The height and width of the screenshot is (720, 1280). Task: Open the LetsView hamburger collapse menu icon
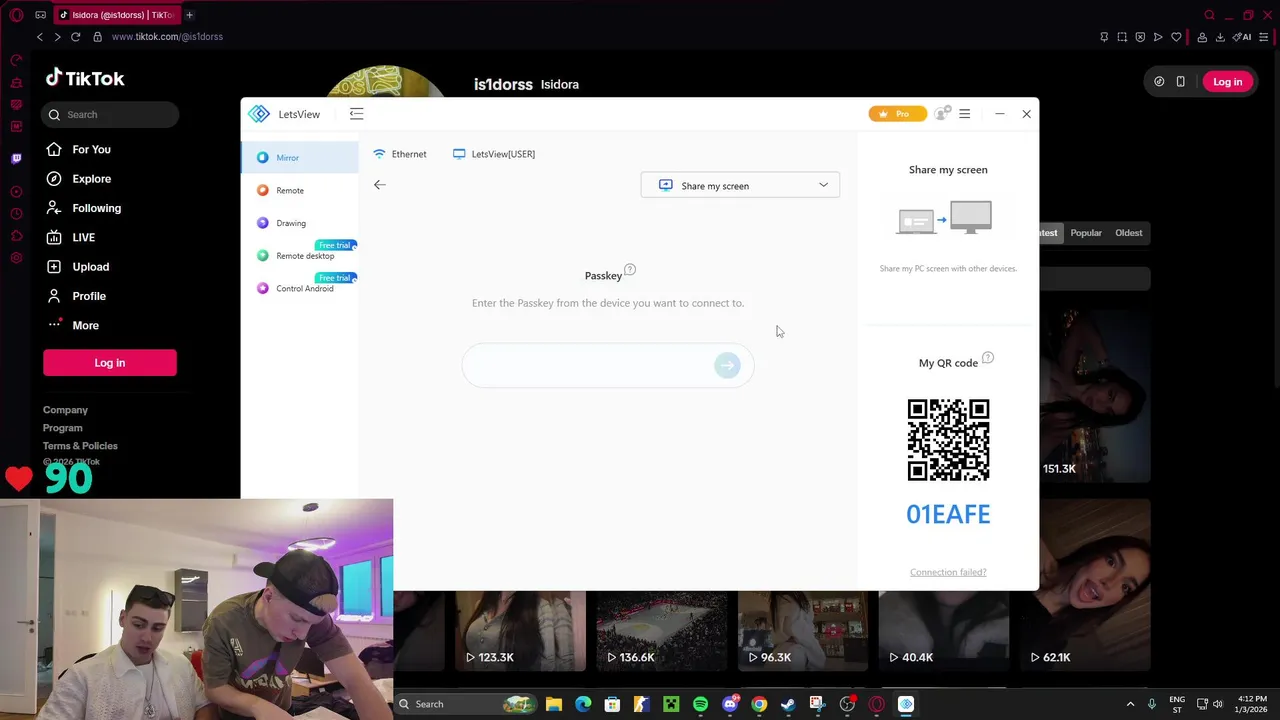356,114
